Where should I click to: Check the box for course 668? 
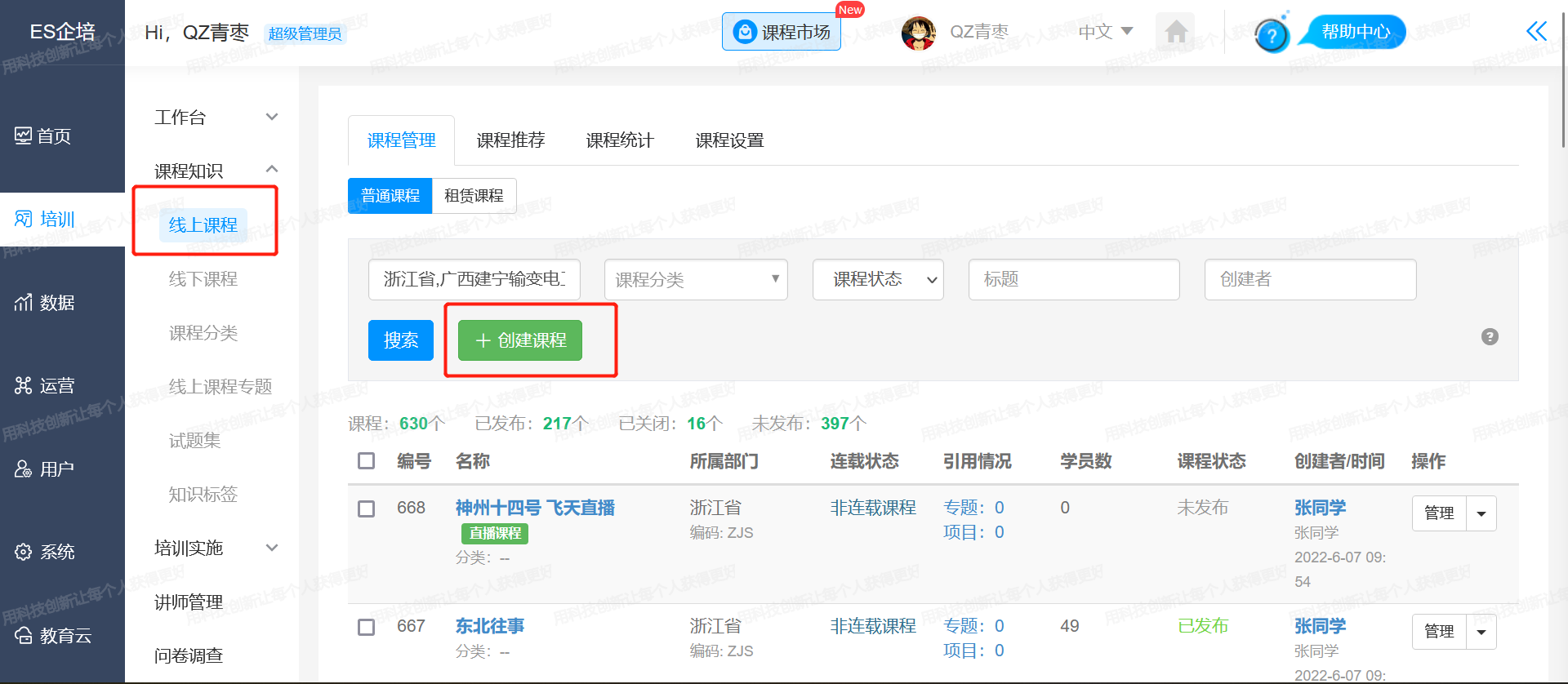tap(367, 509)
